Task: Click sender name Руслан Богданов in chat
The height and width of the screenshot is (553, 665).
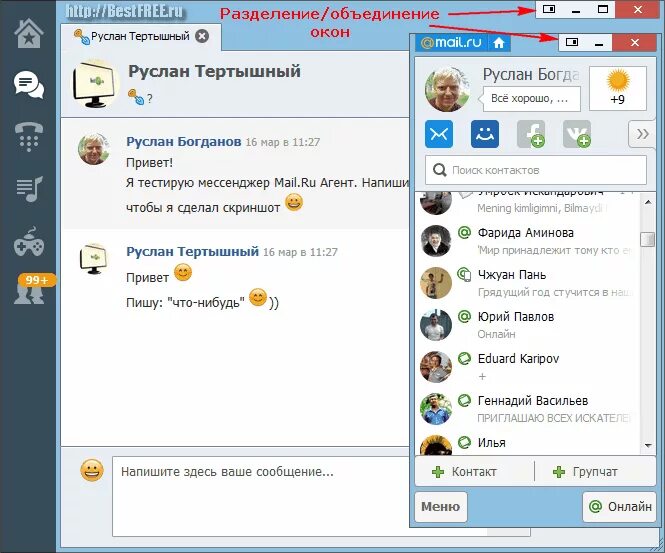Action: pos(184,142)
